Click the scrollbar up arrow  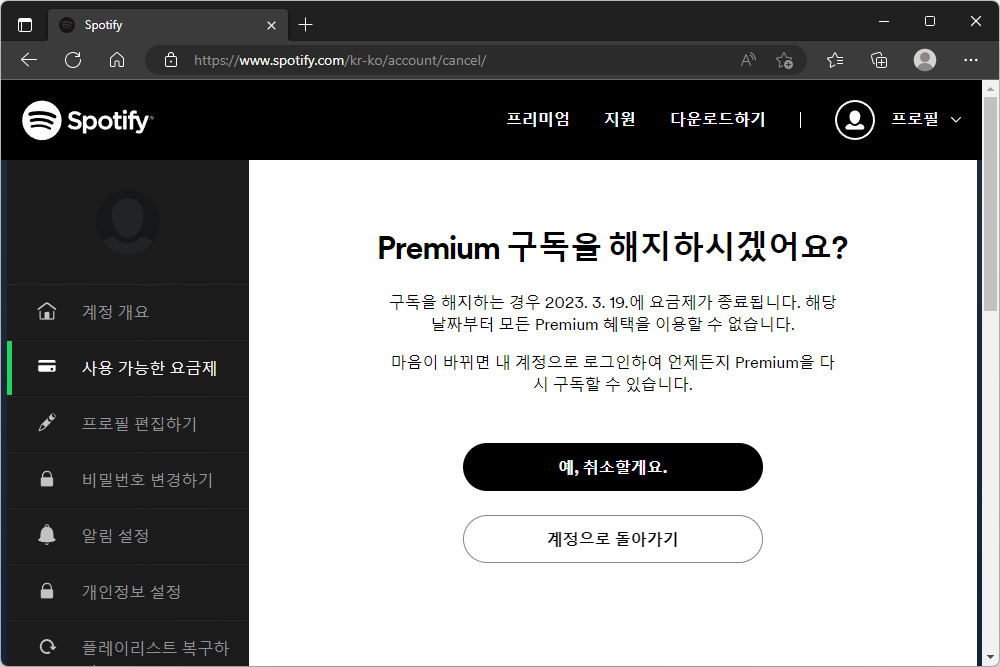click(990, 88)
